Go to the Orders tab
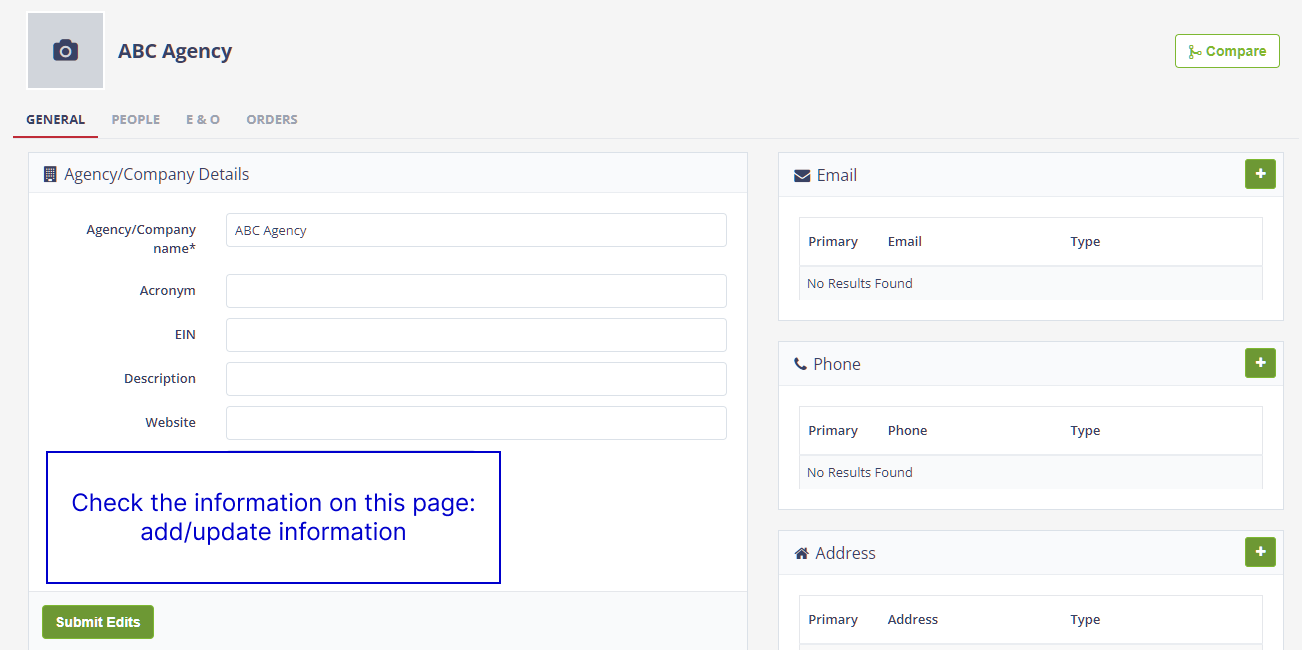This screenshot has width=1302, height=650. tap(272, 119)
